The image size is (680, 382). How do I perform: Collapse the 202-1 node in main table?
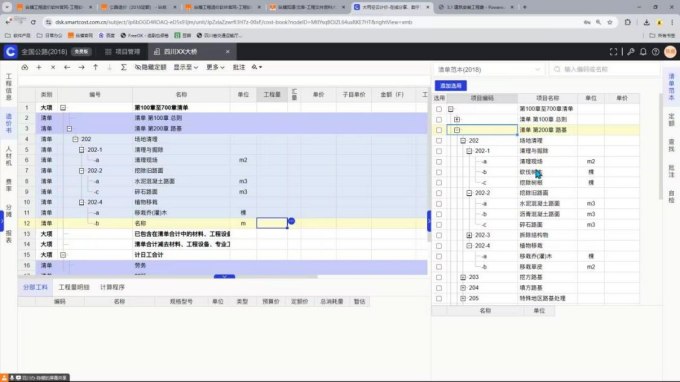82,150
